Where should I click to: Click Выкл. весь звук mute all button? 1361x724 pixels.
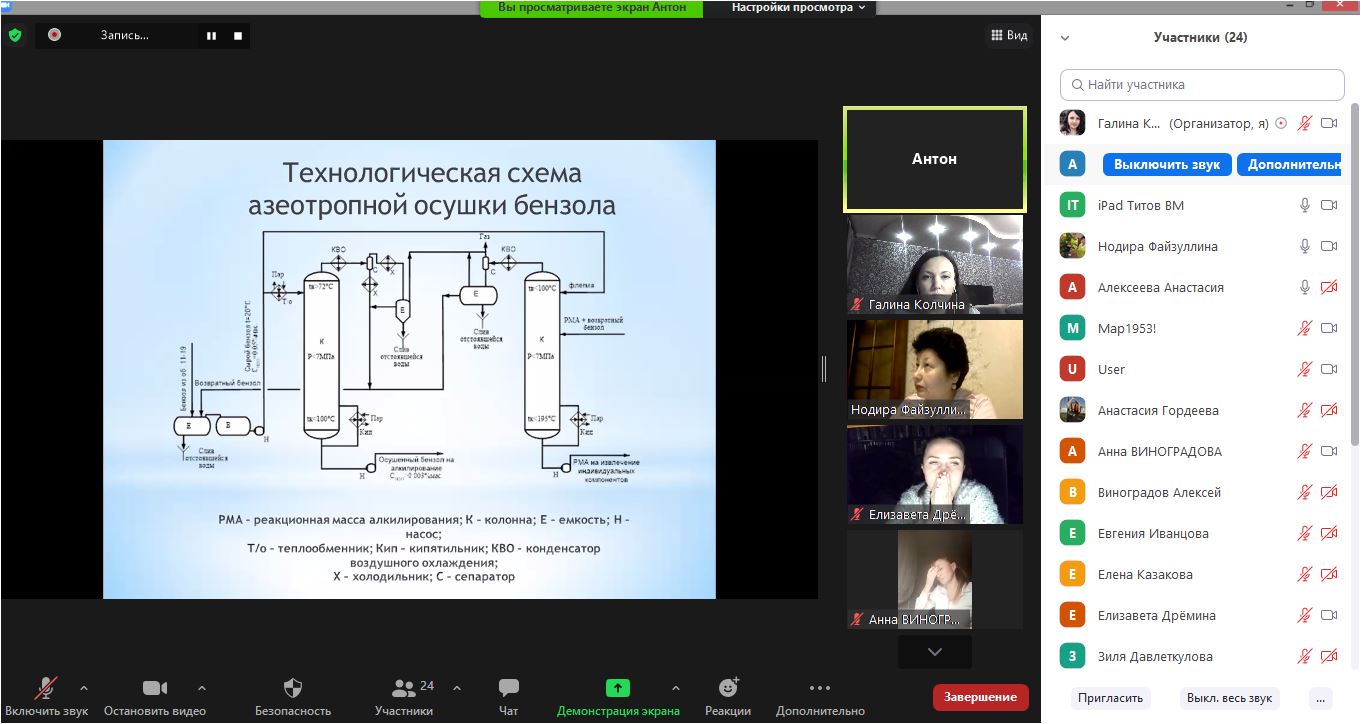(x=1229, y=698)
